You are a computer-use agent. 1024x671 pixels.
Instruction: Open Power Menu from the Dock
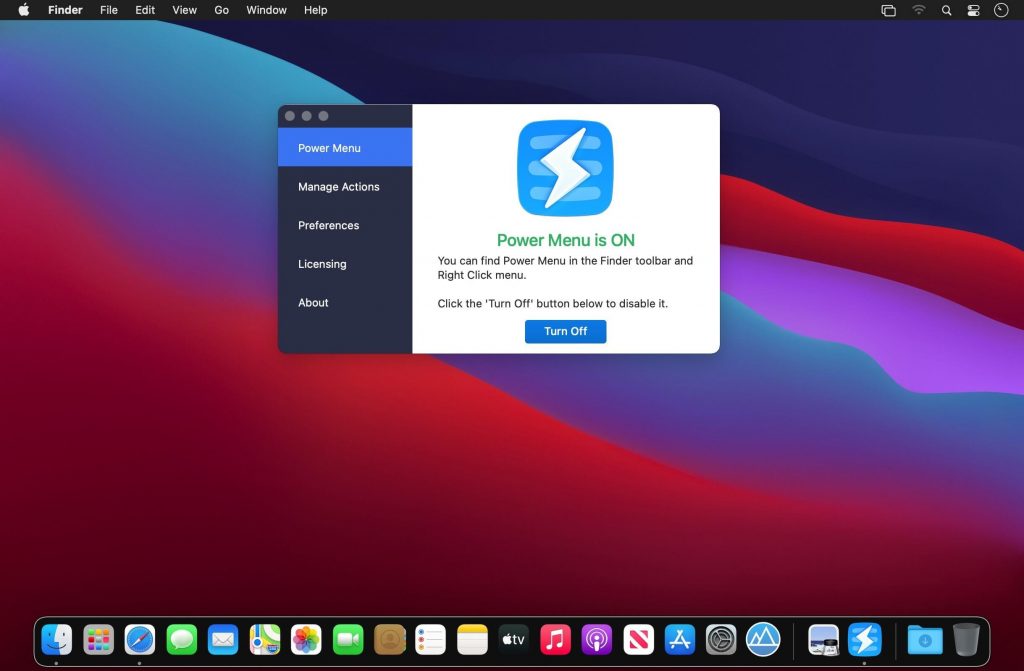click(863, 639)
